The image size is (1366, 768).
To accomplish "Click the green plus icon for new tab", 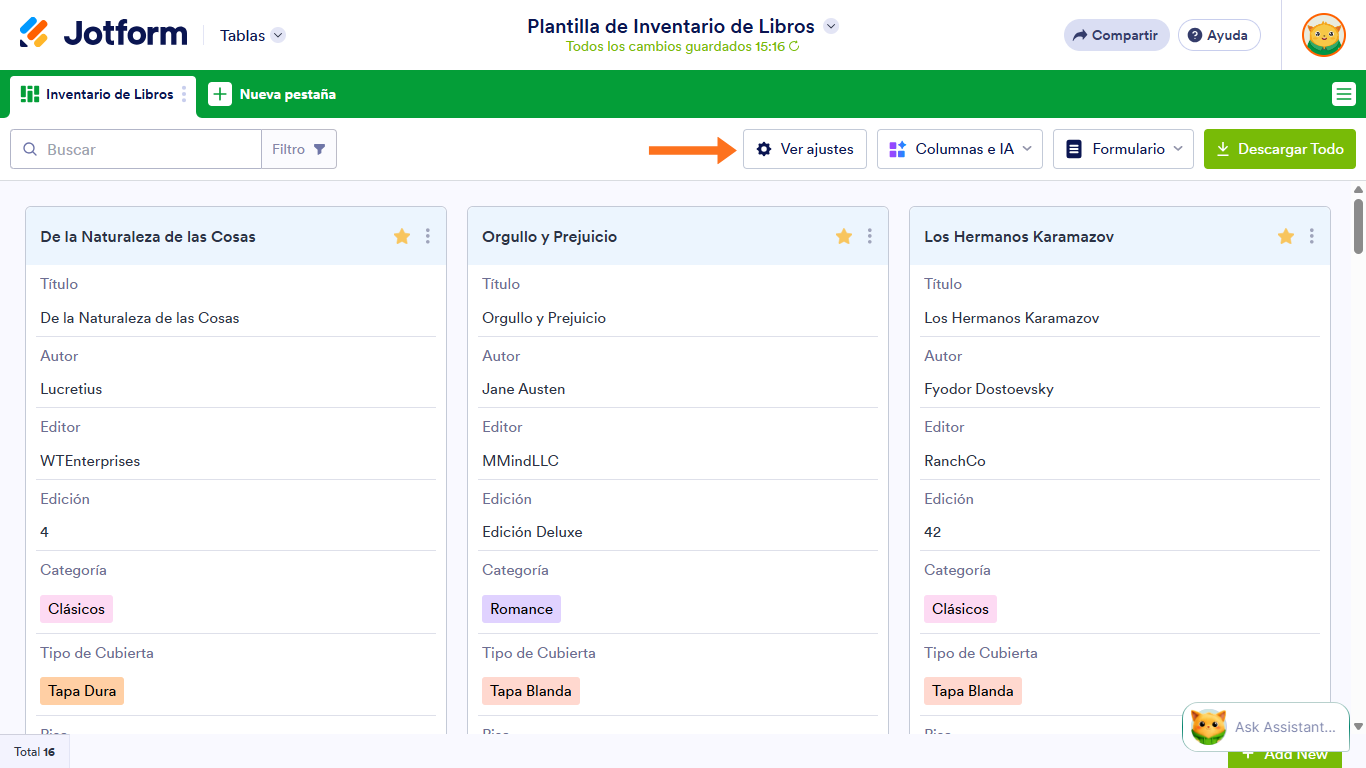I will (220, 94).
